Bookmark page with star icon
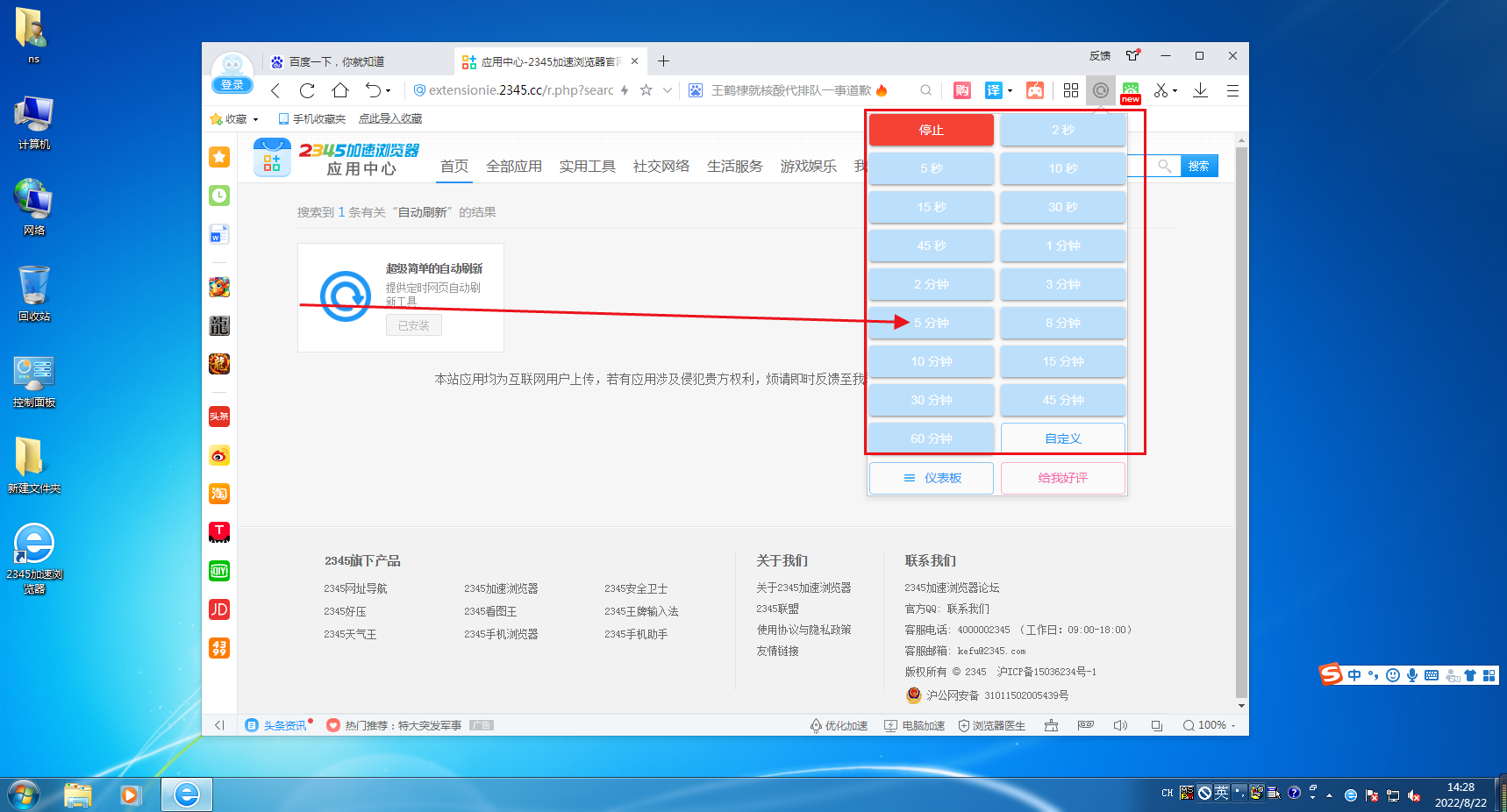1507x812 pixels. (x=646, y=90)
